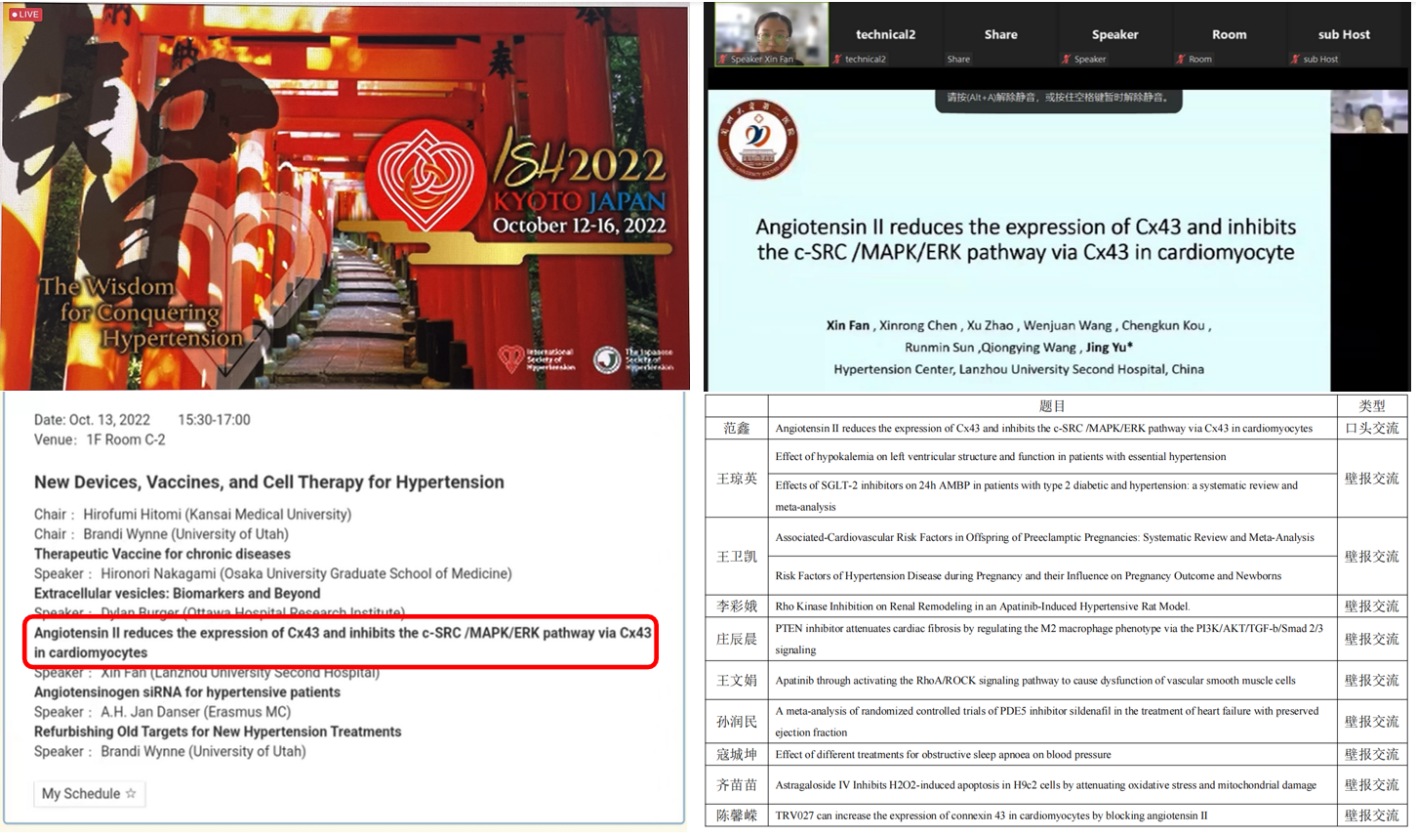
Task: Click muted microphone icon on technical2 tile
Action: click(x=837, y=59)
